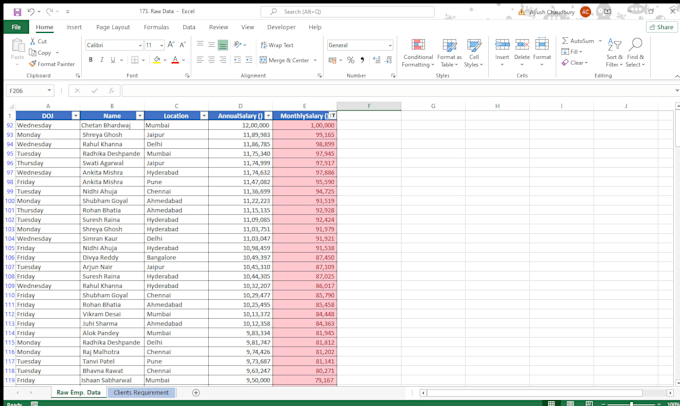
Task: Click the Copy icon
Action: coord(33,52)
